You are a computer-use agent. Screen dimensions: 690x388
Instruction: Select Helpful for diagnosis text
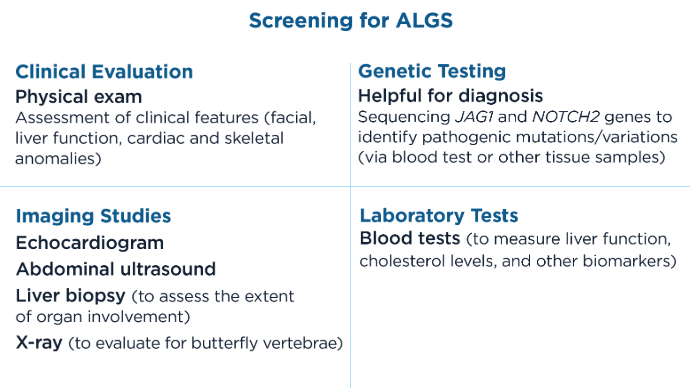(x=451, y=96)
